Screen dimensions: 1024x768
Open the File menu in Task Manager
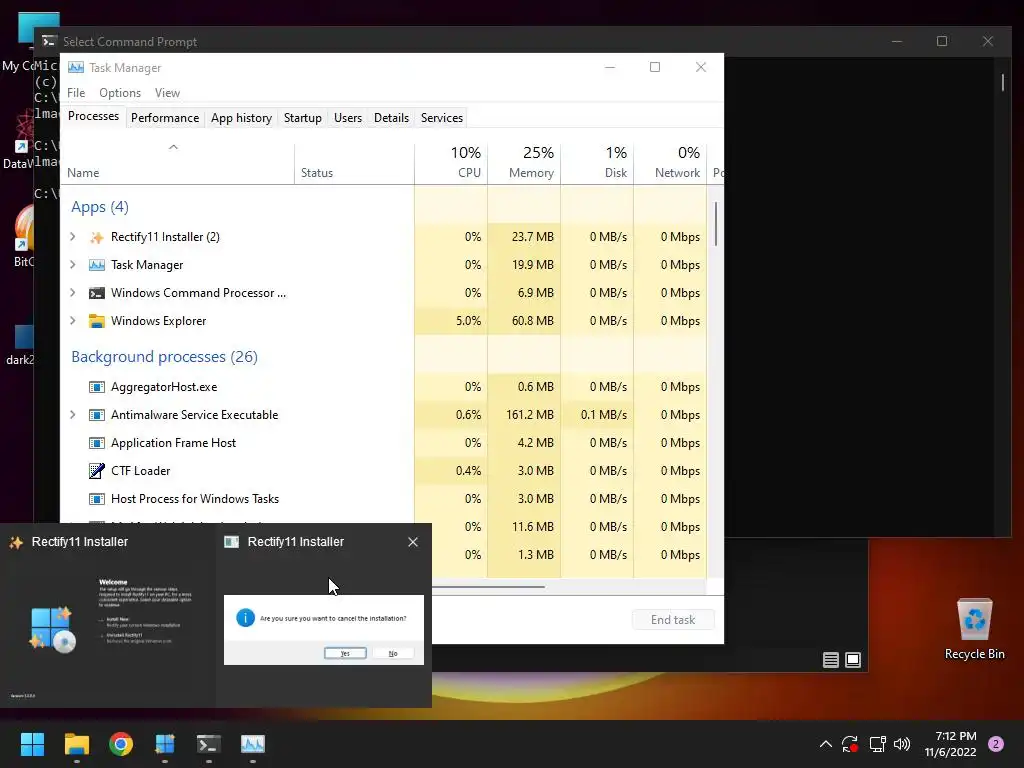point(76,93)
